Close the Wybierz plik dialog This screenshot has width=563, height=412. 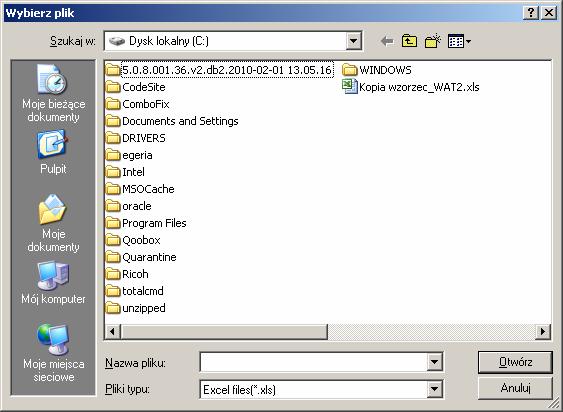[549, 13]
